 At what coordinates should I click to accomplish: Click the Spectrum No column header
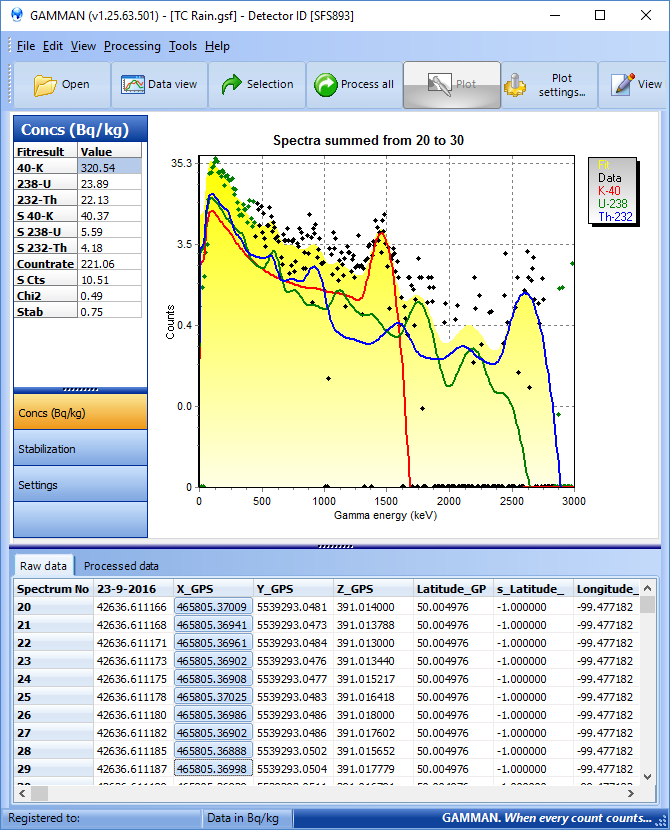(52, 589)
